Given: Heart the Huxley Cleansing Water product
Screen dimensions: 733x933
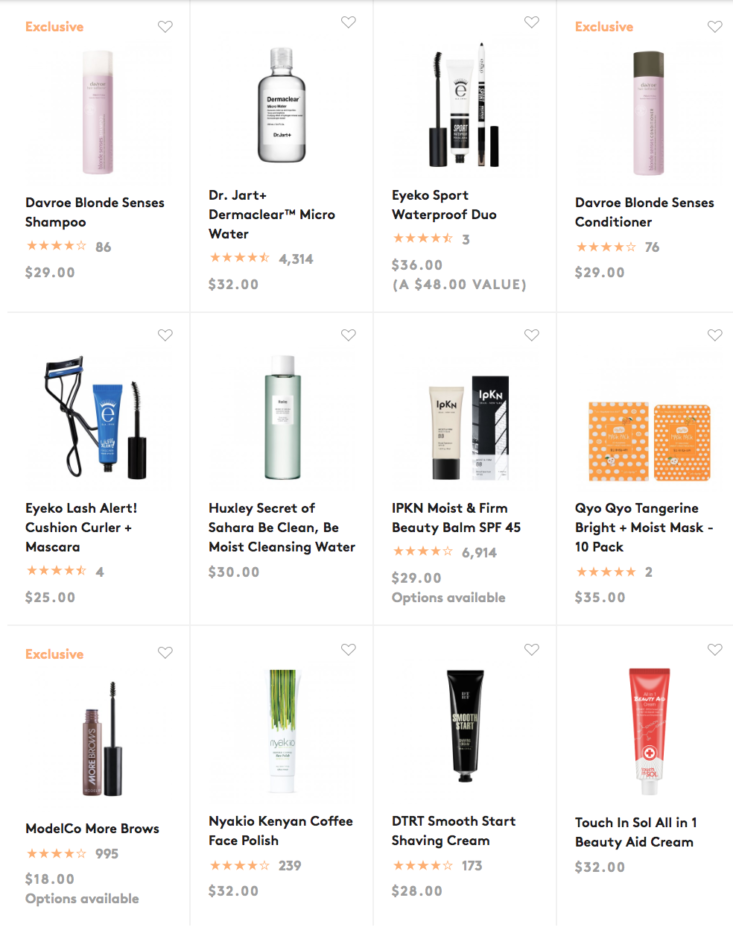Looking at the screenshot, I should click(348, 335).
